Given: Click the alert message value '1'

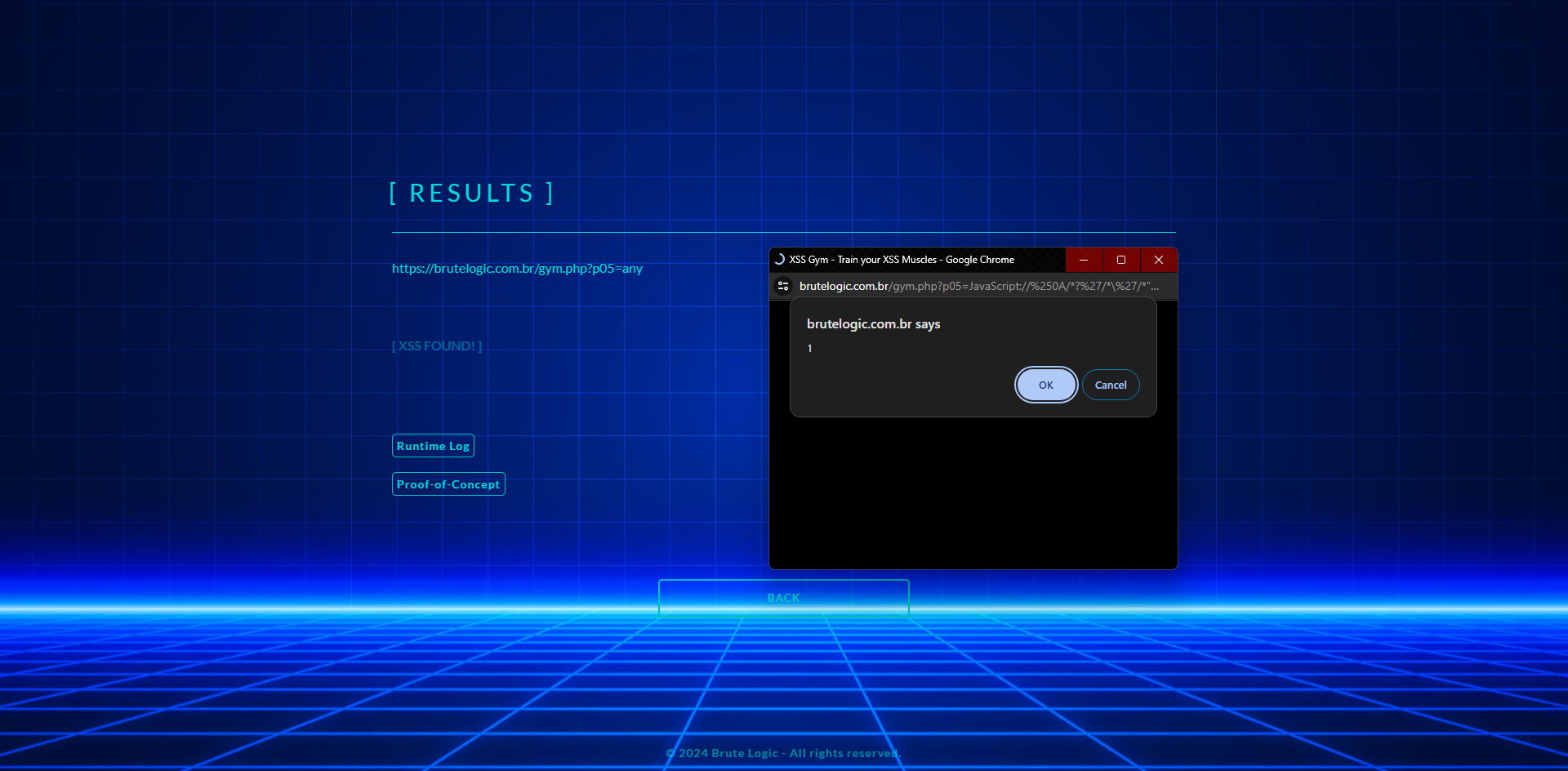Looking at the screenshot, I should pyautogui.click(x=809, y=349).
